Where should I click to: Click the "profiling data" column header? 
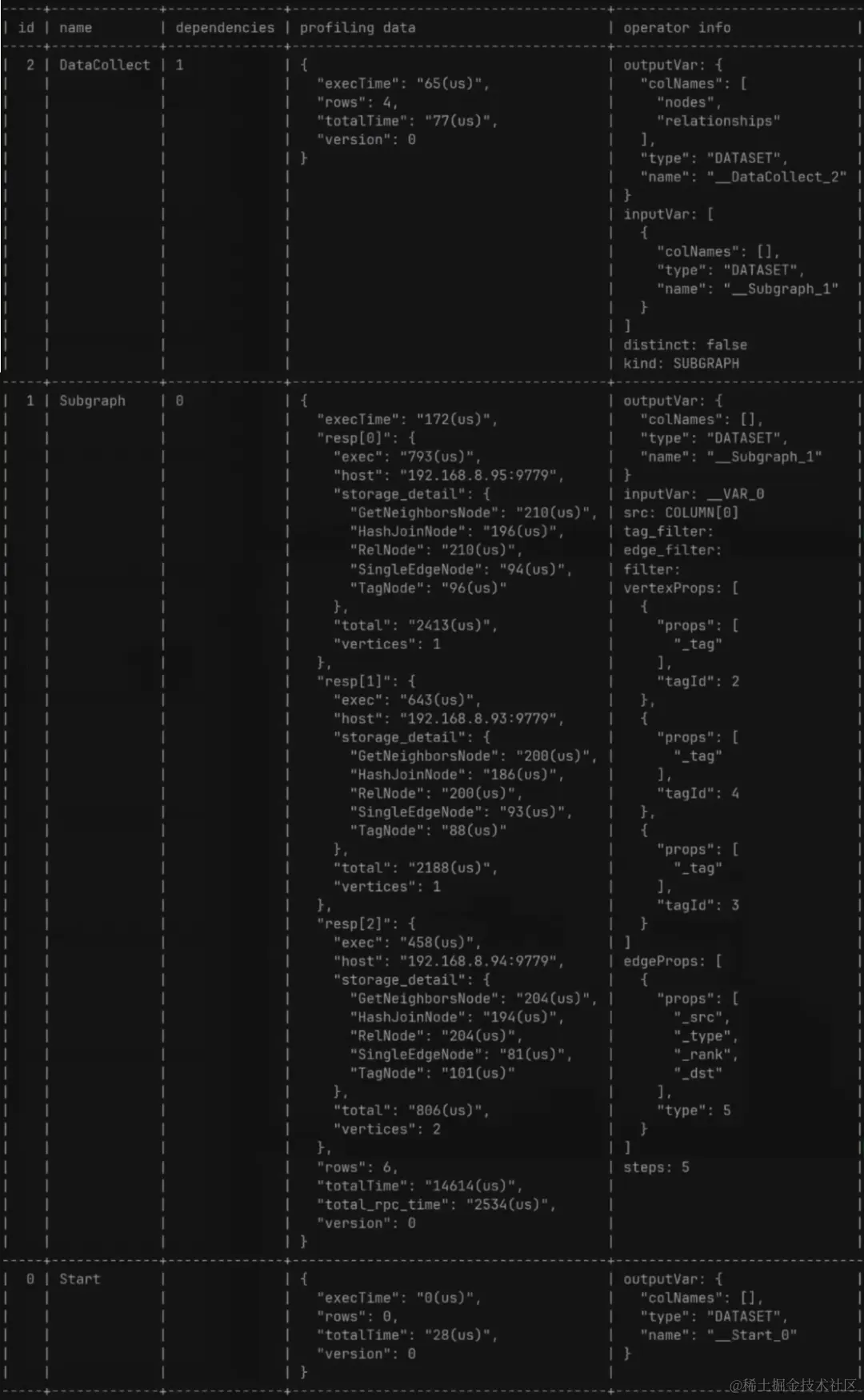point(358,28)
